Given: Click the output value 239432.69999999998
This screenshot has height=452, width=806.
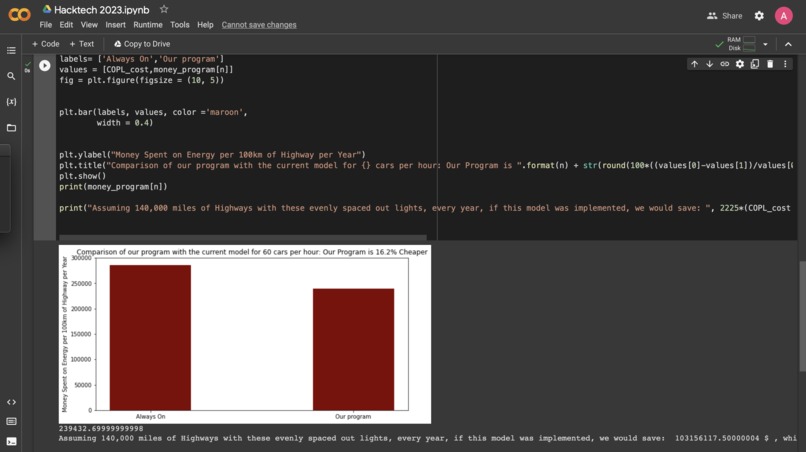Looking at the screenshot, I should pyautogui.click(x=101, y=428).
